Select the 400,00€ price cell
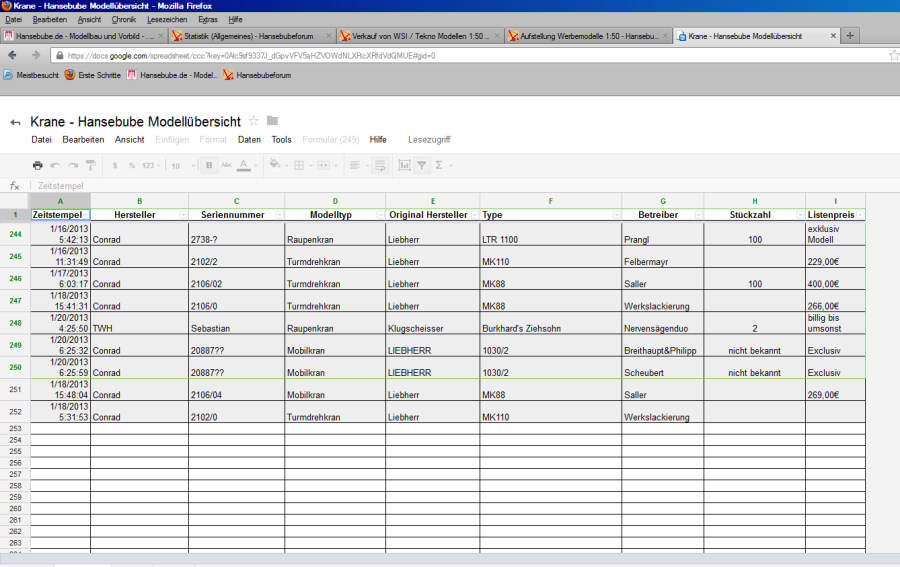The width and height of the screenshot is (900, 567). (835, 279)
